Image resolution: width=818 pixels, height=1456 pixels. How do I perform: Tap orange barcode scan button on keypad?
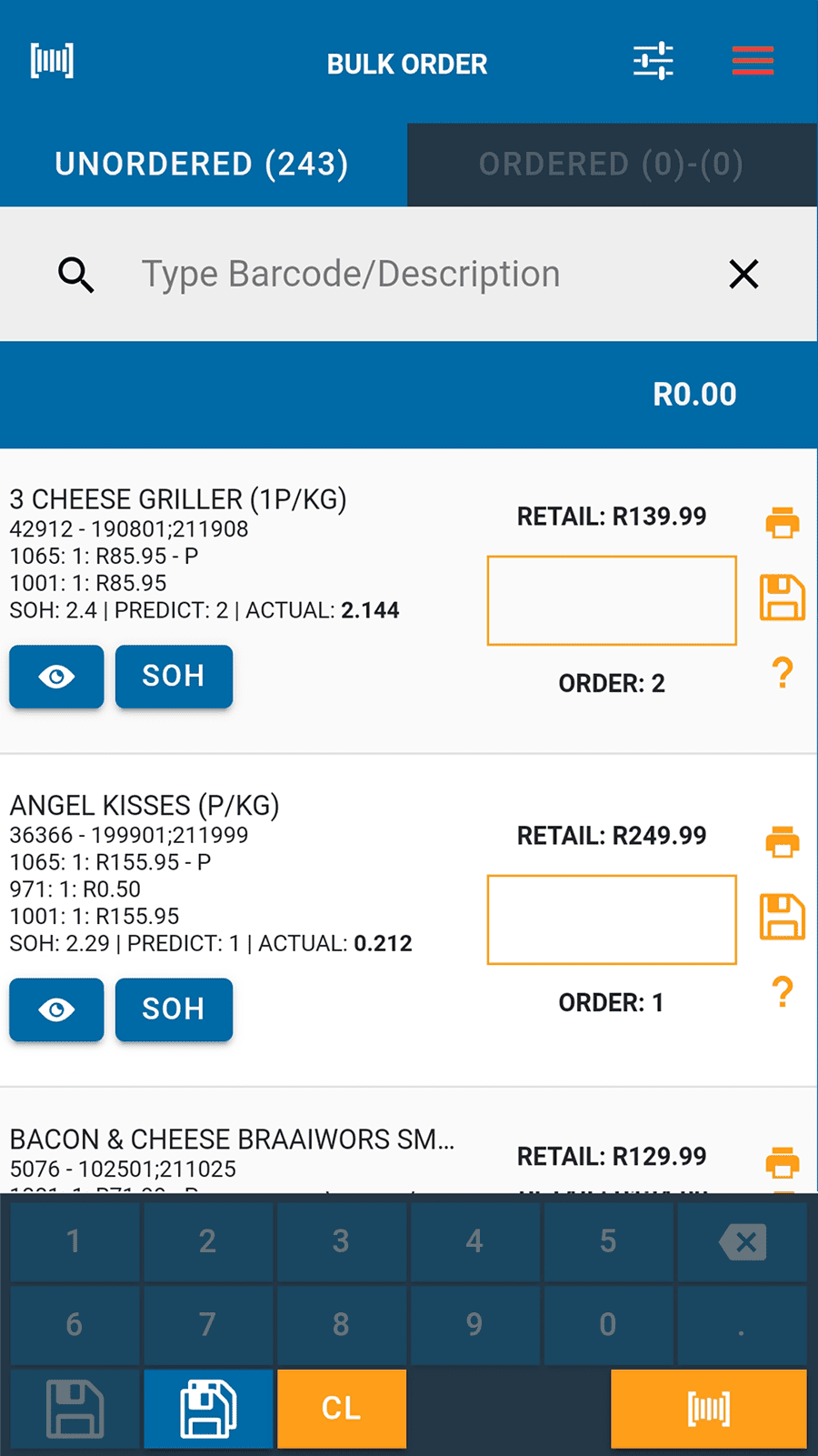(709, 1409)
